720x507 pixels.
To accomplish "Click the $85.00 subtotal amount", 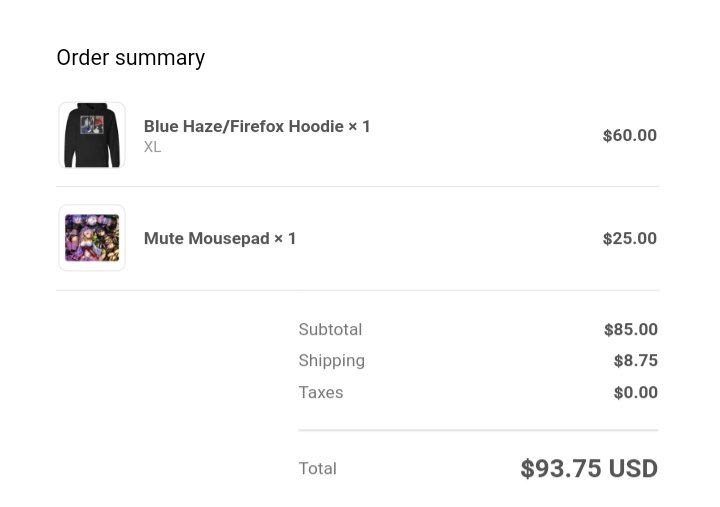I will [x=631, y=329].
